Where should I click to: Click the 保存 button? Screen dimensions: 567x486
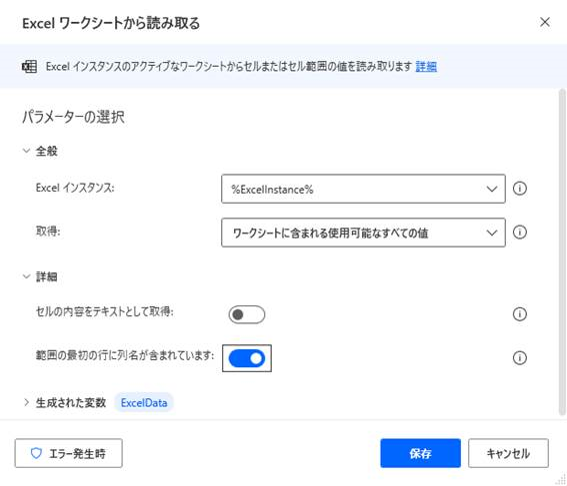point(421,453)
